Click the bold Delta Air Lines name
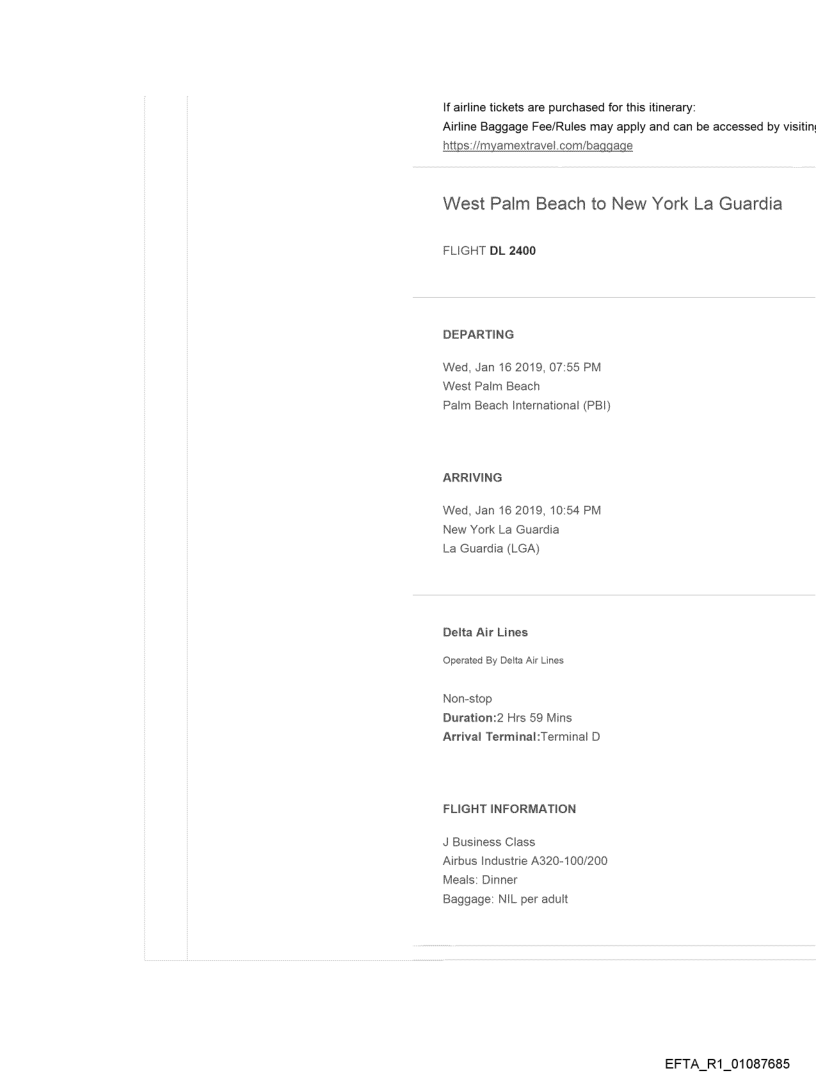The image size is (816, 1073). [x=485, y=633]
